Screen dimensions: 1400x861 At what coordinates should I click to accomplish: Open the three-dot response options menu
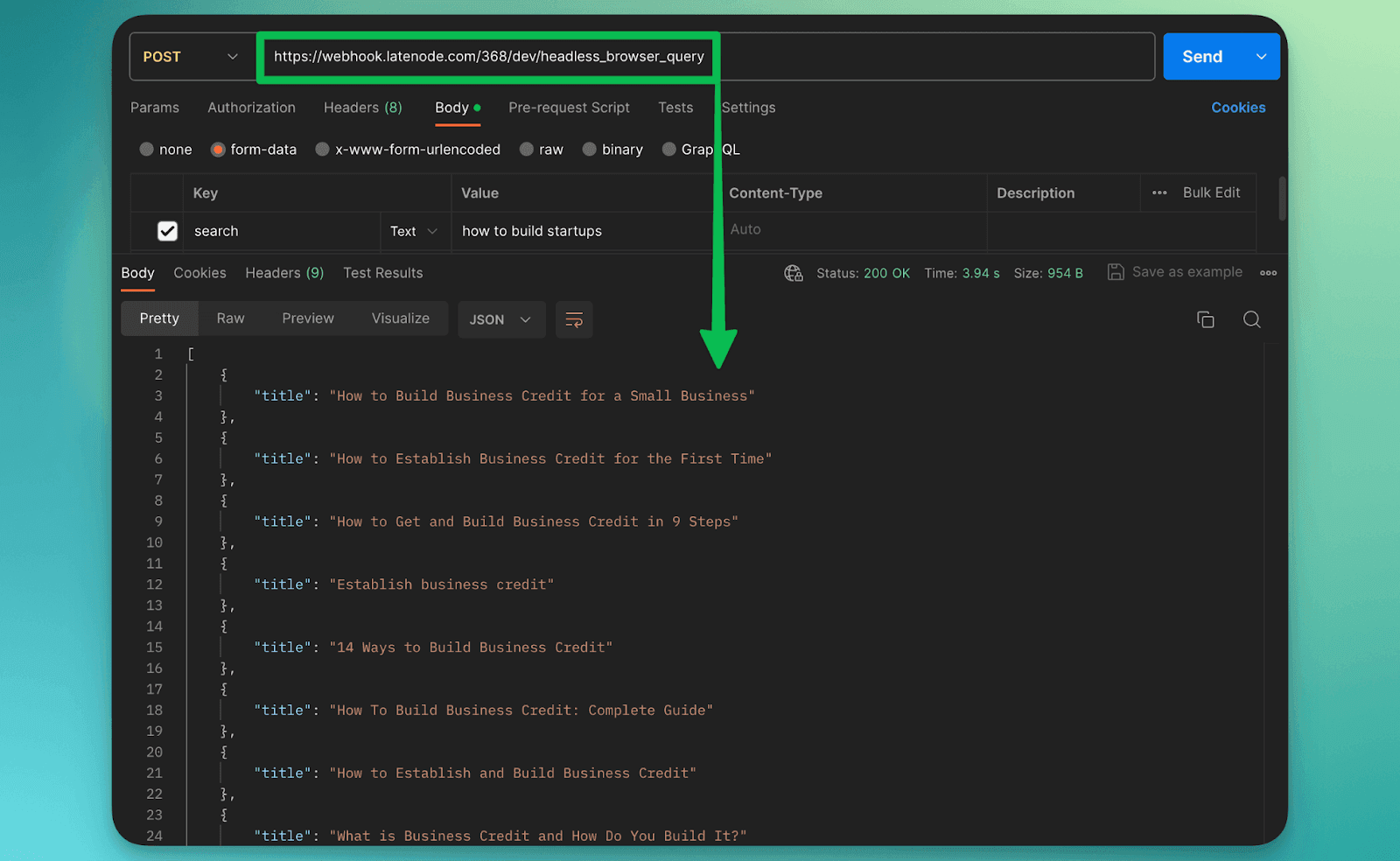point(1268,273)
